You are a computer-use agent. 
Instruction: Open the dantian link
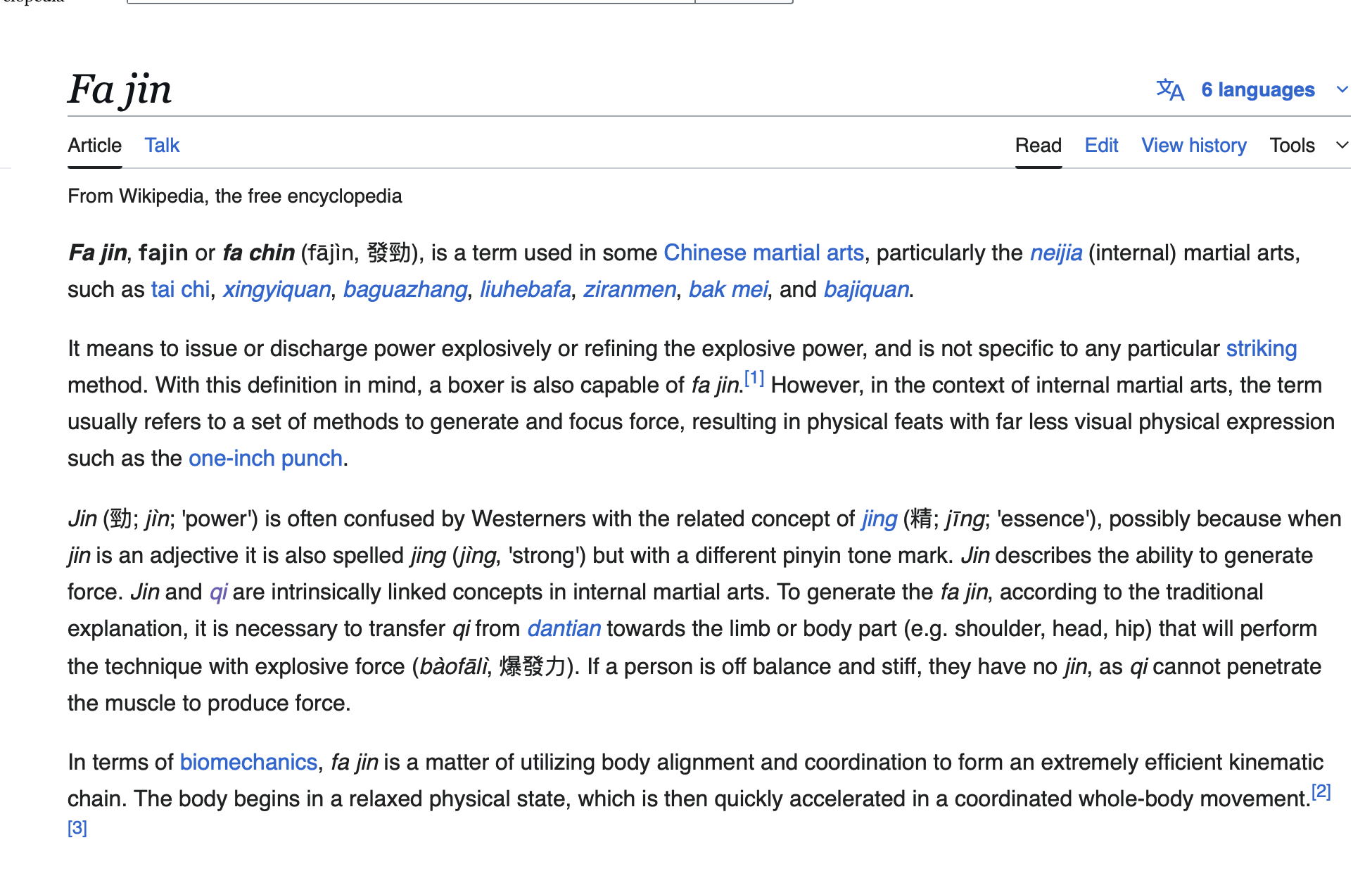pyautogui.click(x=564, y=628)
